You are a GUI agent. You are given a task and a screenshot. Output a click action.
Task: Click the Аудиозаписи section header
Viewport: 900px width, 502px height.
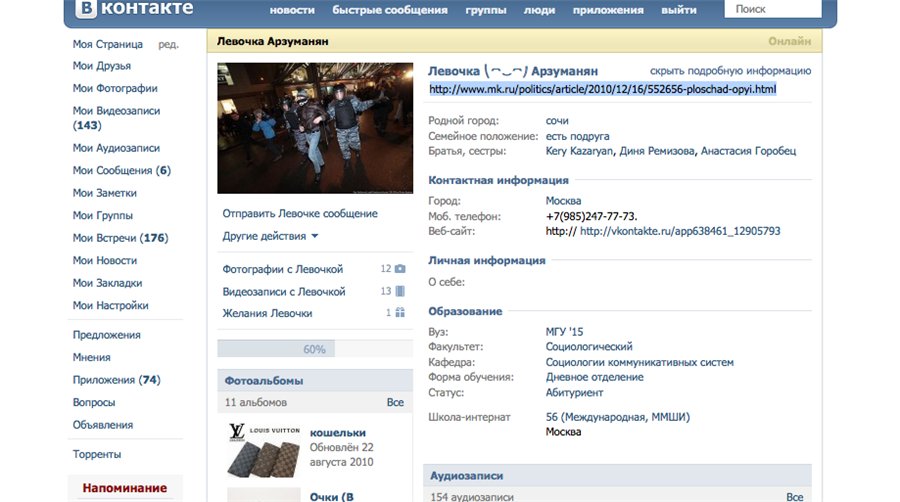(617, 476)
